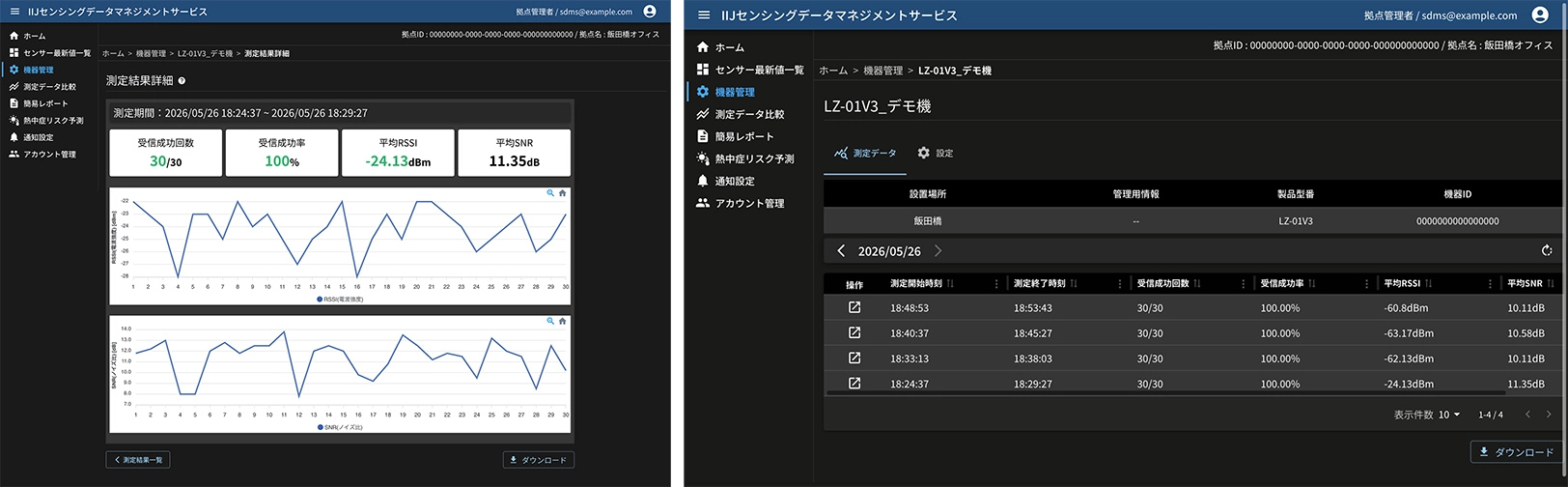Click help icon beside 測定結果詳細 heading
The width and height of the screenshot is (1568, 487).
182,81
